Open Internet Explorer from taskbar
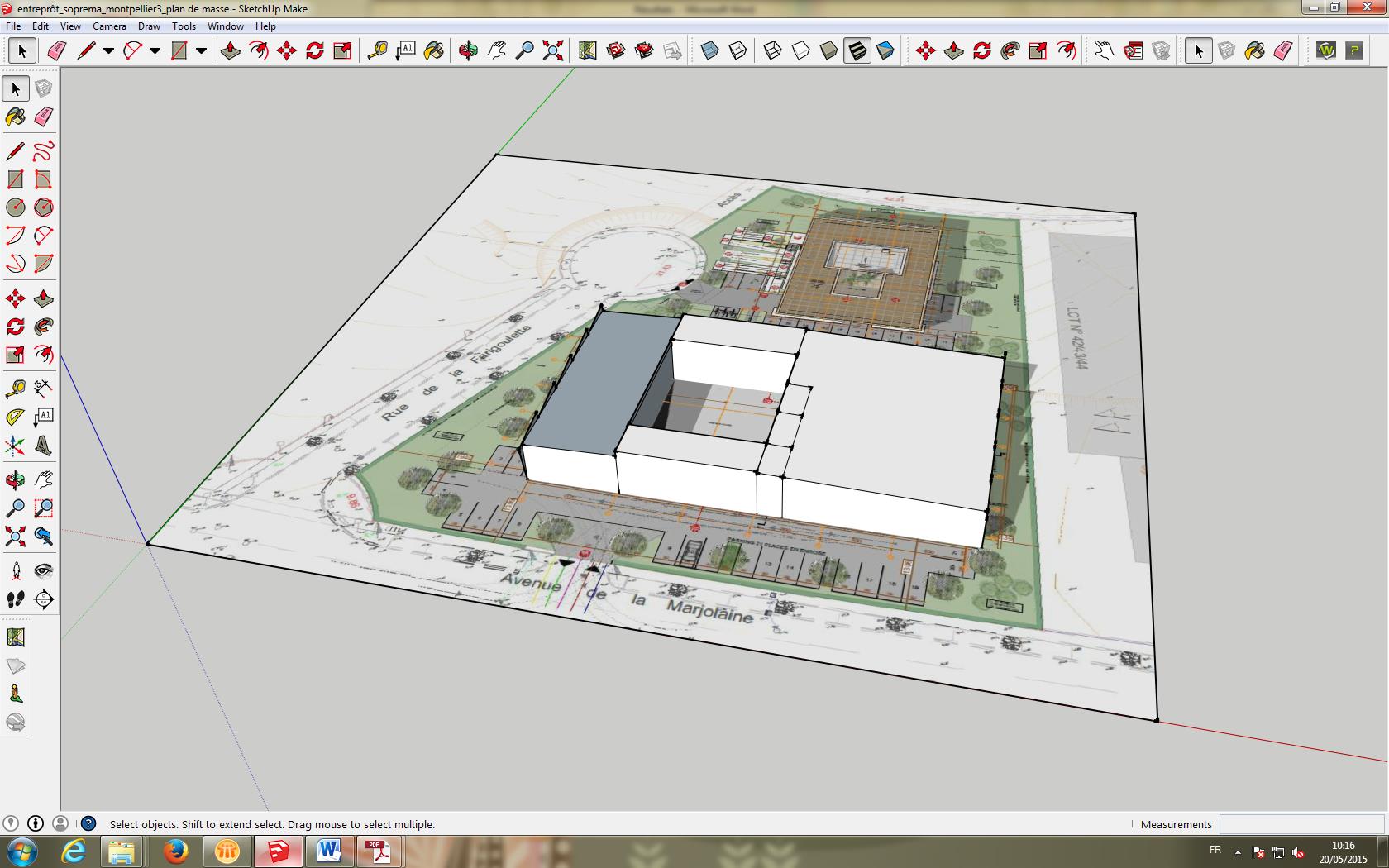 pyautogui.click(x=74, y=851)
